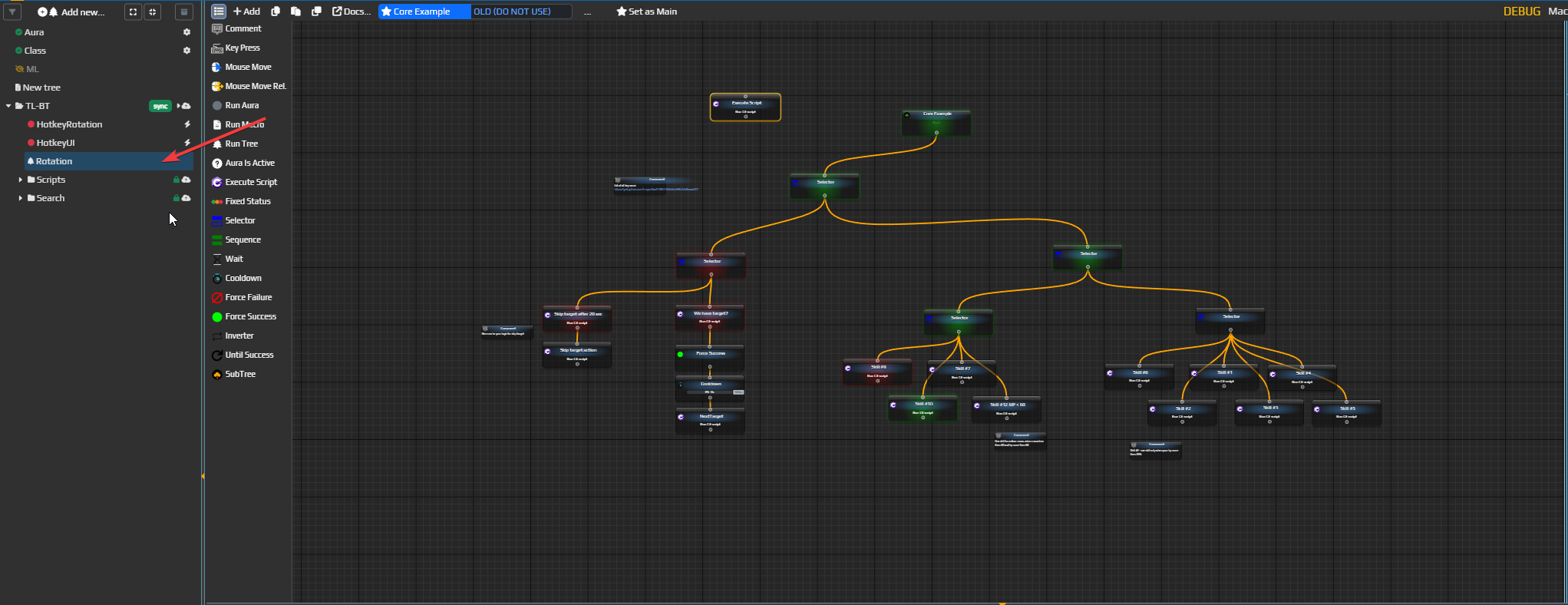Expand the Search folder

[x=21, y=198]
